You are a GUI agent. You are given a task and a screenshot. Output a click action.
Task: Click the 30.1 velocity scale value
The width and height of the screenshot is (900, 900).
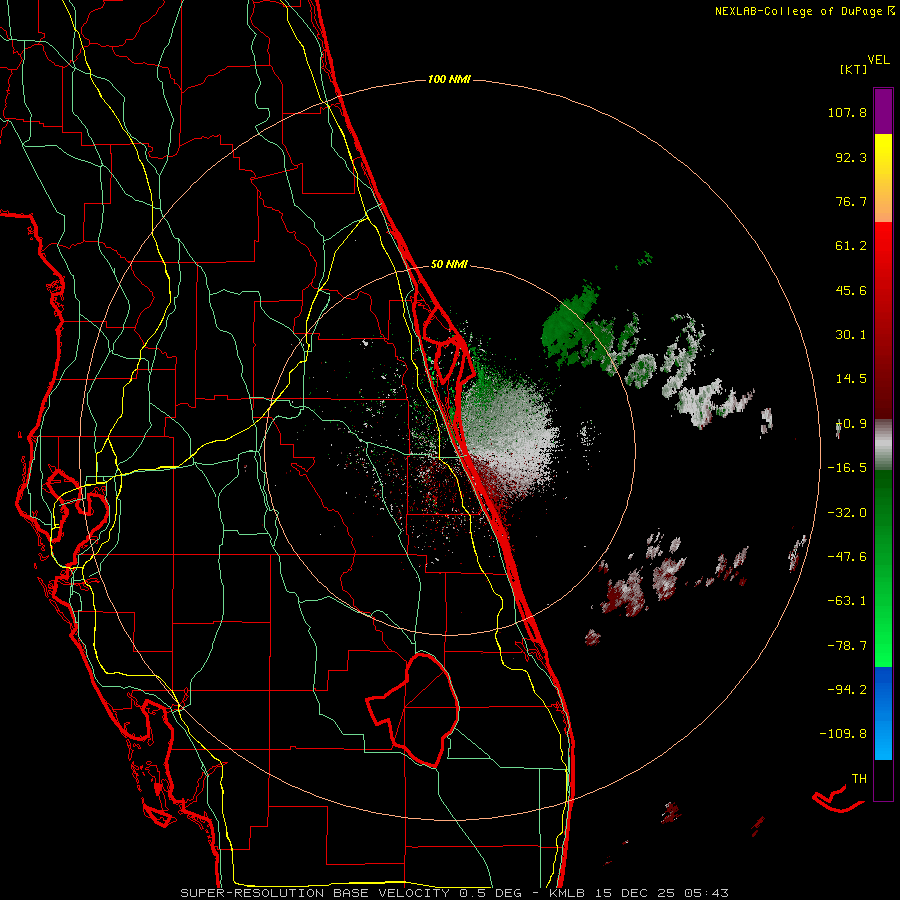(851, 335)
